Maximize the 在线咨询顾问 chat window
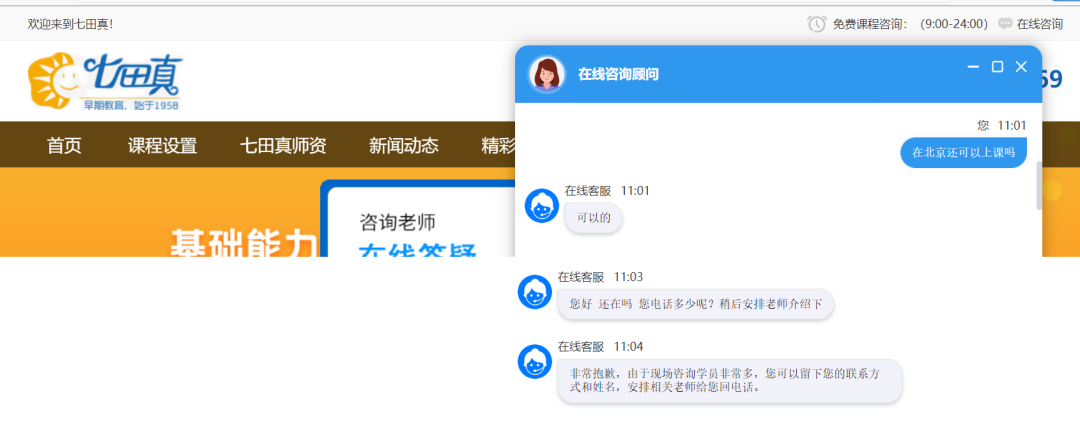The width and height of the screenshot is (1080, 437). click(x=997, y=67)
